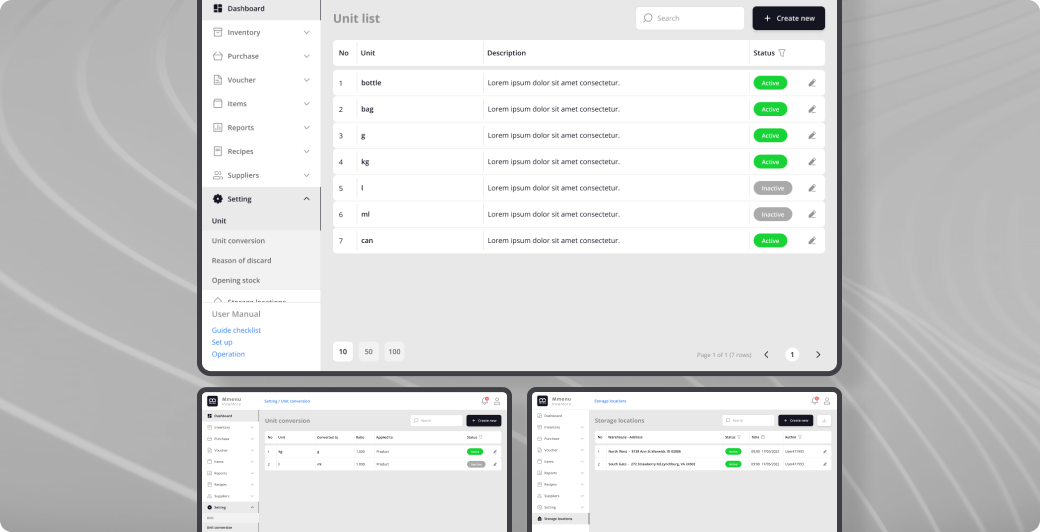Open Reason of discard submenu item

point(241,261)
